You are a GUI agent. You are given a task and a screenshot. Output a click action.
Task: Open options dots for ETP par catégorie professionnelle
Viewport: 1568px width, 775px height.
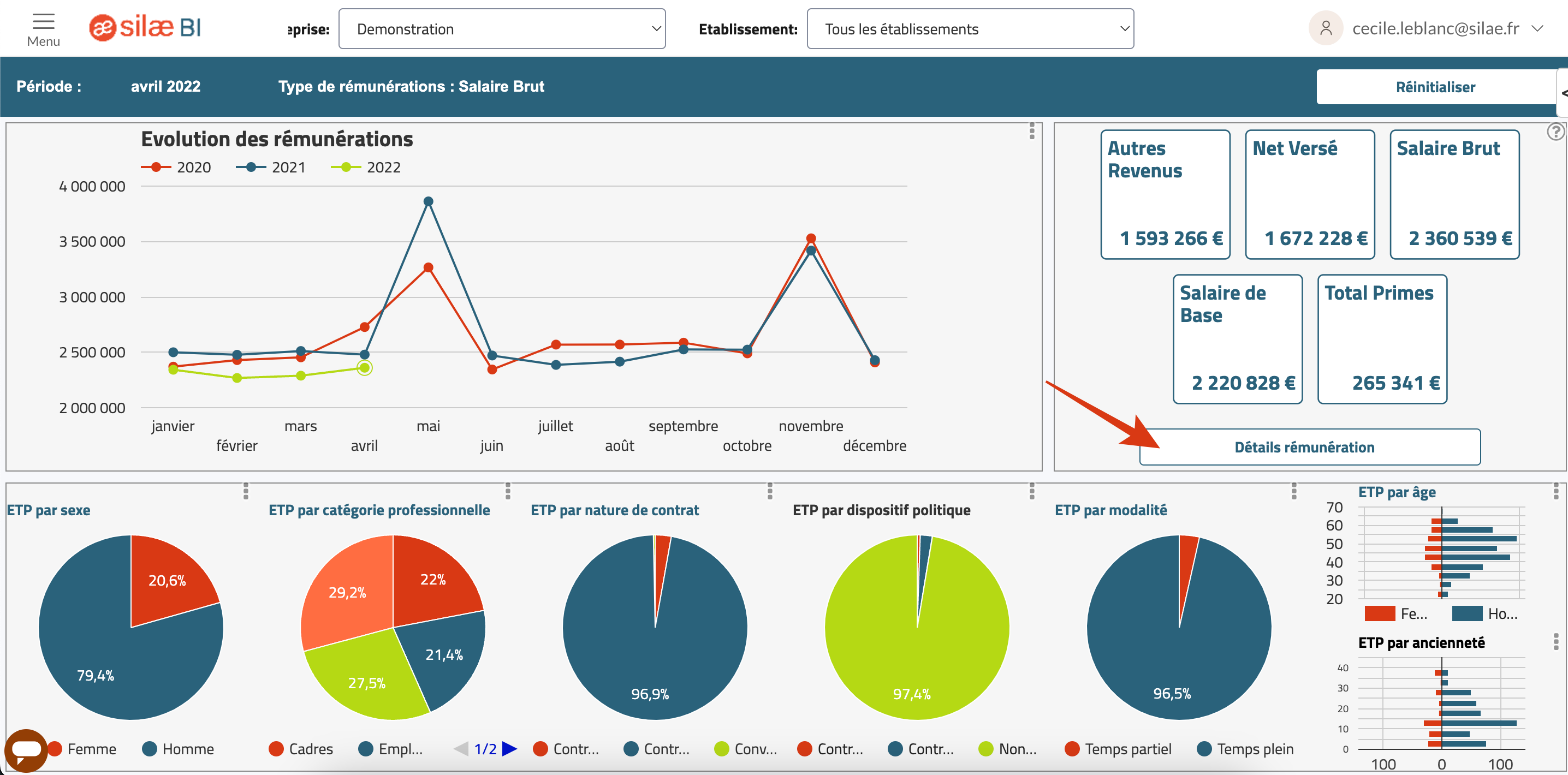pos(508,492)
